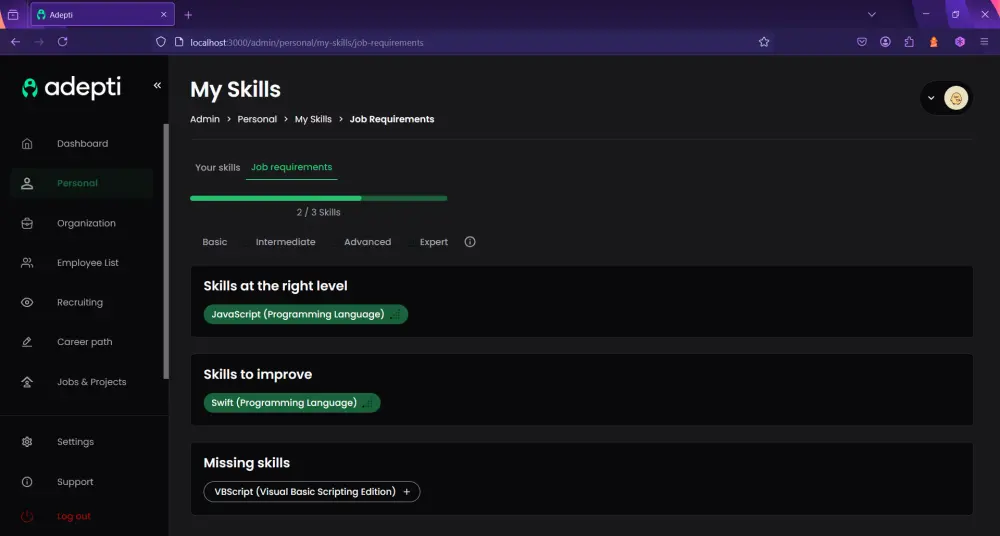1000x536 pixels.
Task: Open the Firefox account icon
Action: coord(885,42)
